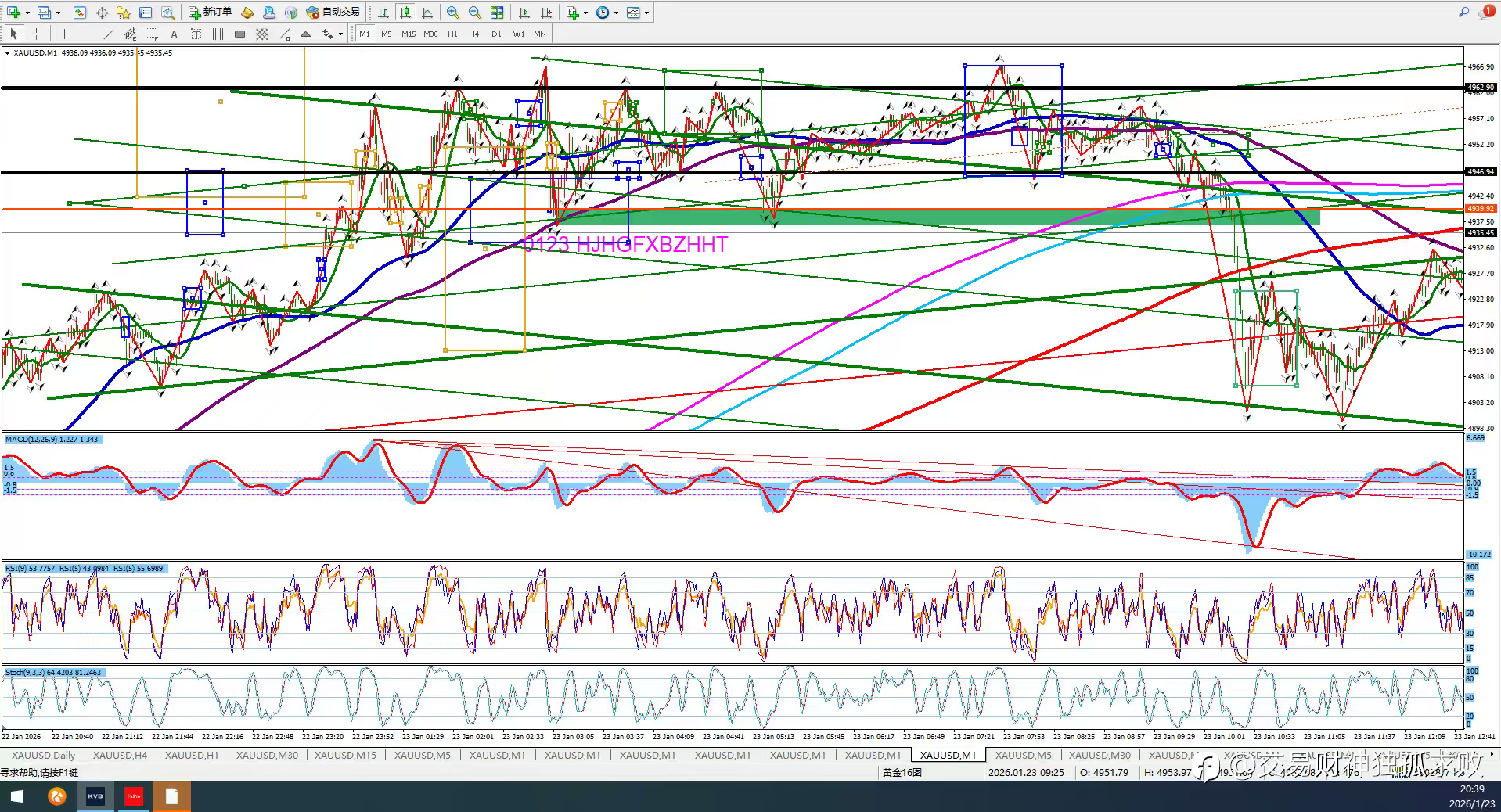This screenshot has width=1501, height=812.
Task: Expand the chart templates dropdown
Action: (x=646, y=13)
